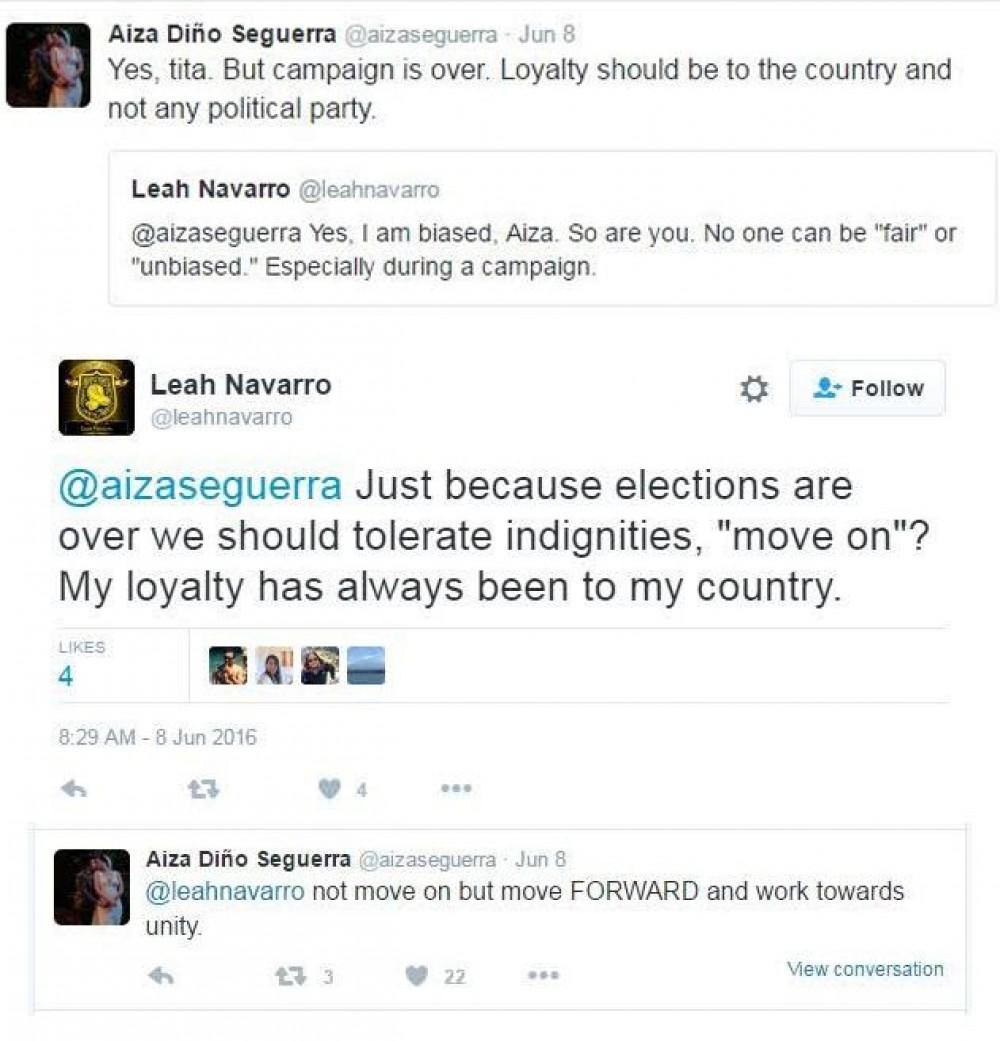
Task: Like Aiza's 'move FORWARD' reply
Action: point(416,976)
